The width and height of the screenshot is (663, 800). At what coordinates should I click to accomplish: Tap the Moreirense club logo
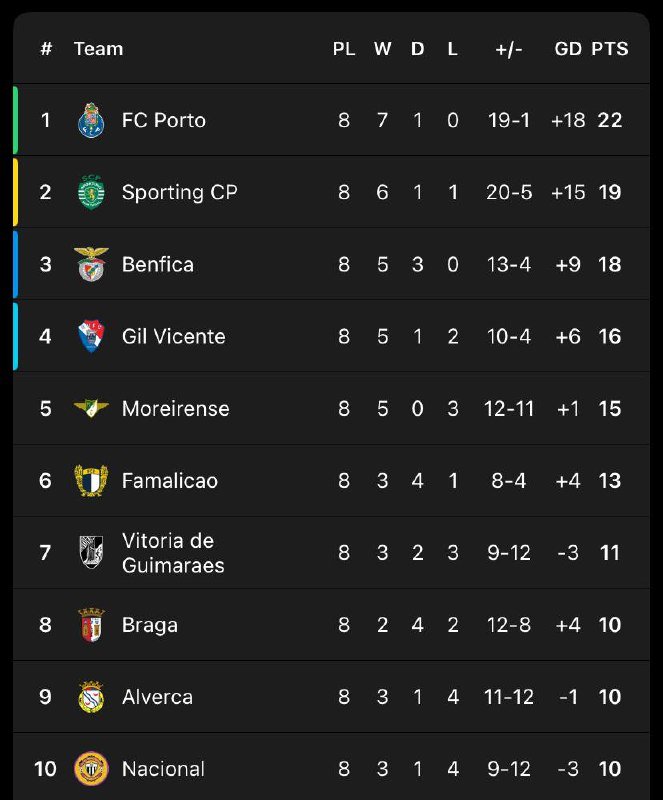[91, 408]
